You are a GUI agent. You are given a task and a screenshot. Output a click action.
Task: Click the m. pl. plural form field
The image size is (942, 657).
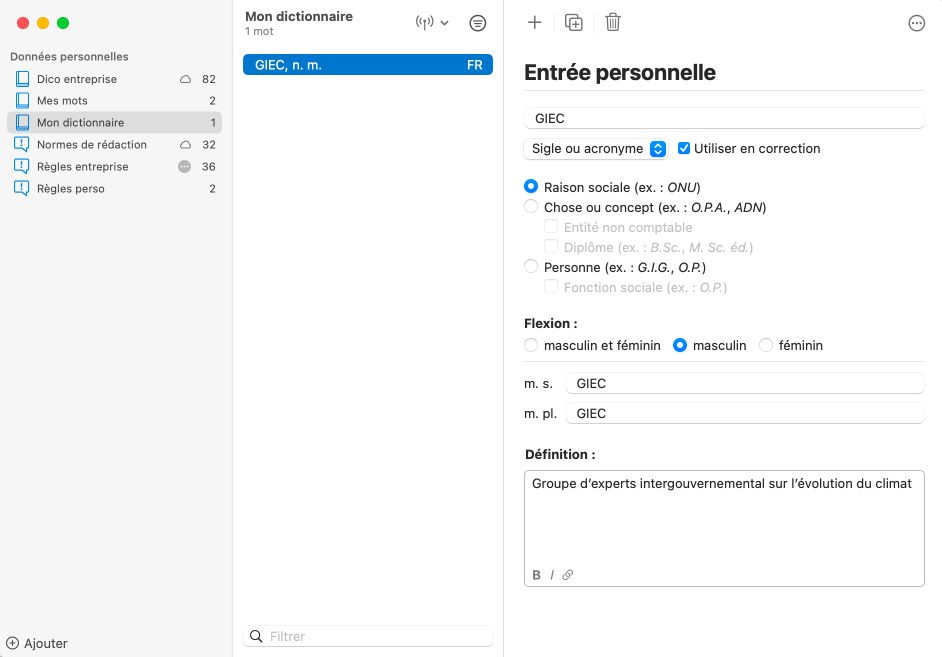click(x=744, y=413)
